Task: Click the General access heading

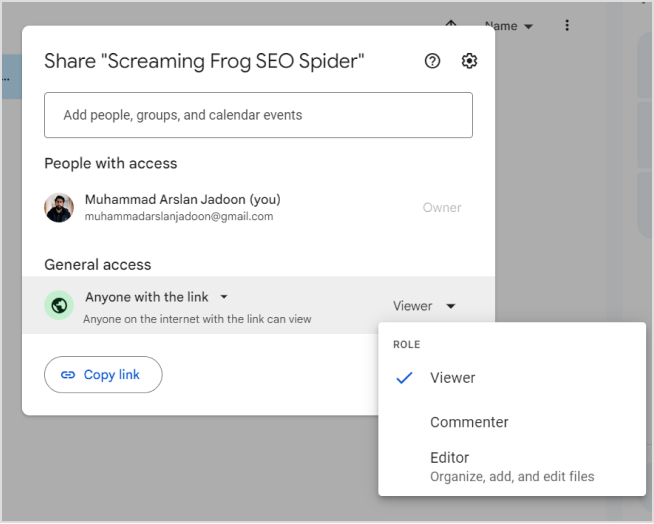Action: [98, 265]
